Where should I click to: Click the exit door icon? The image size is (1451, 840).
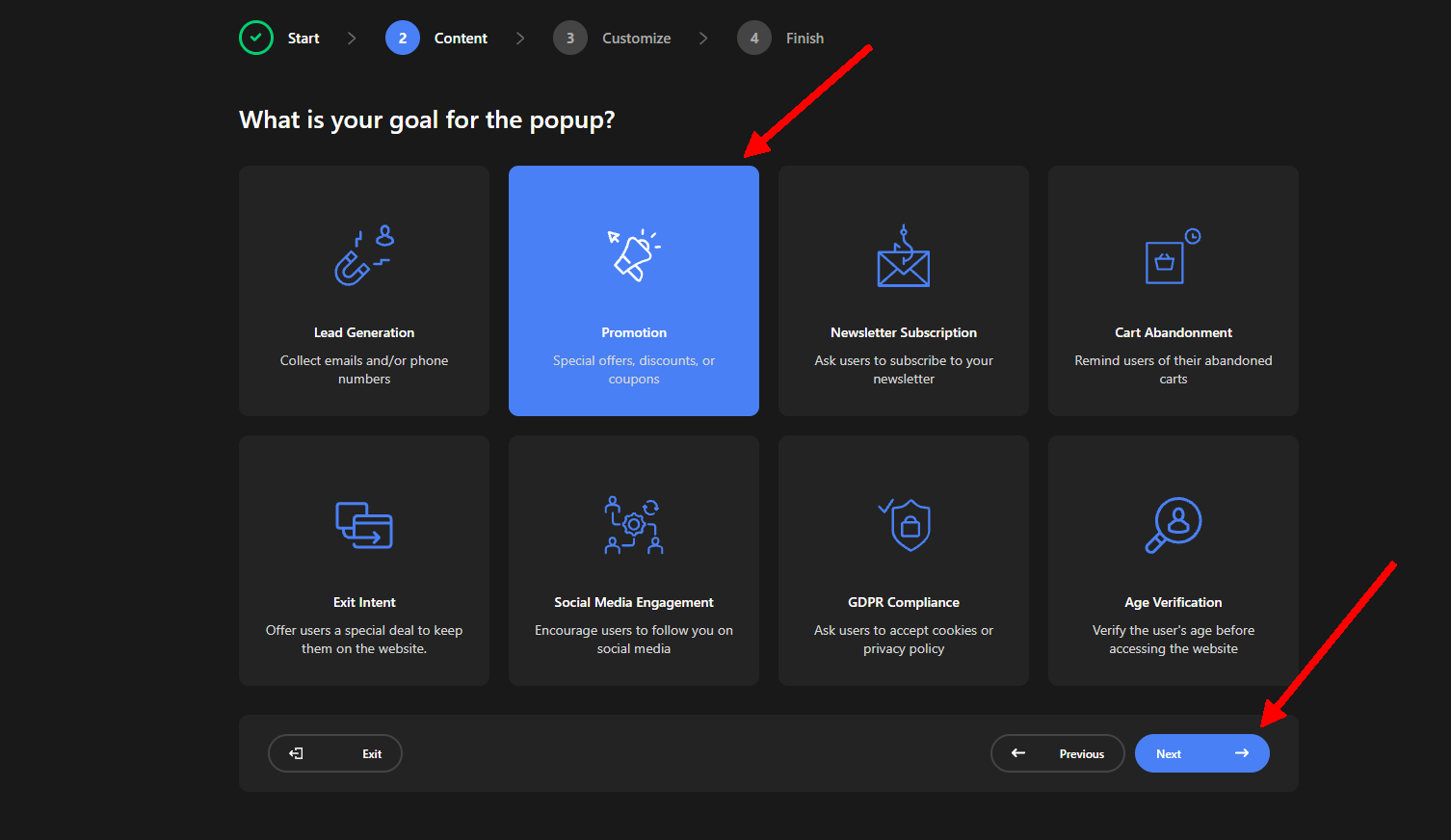point(297,753)
